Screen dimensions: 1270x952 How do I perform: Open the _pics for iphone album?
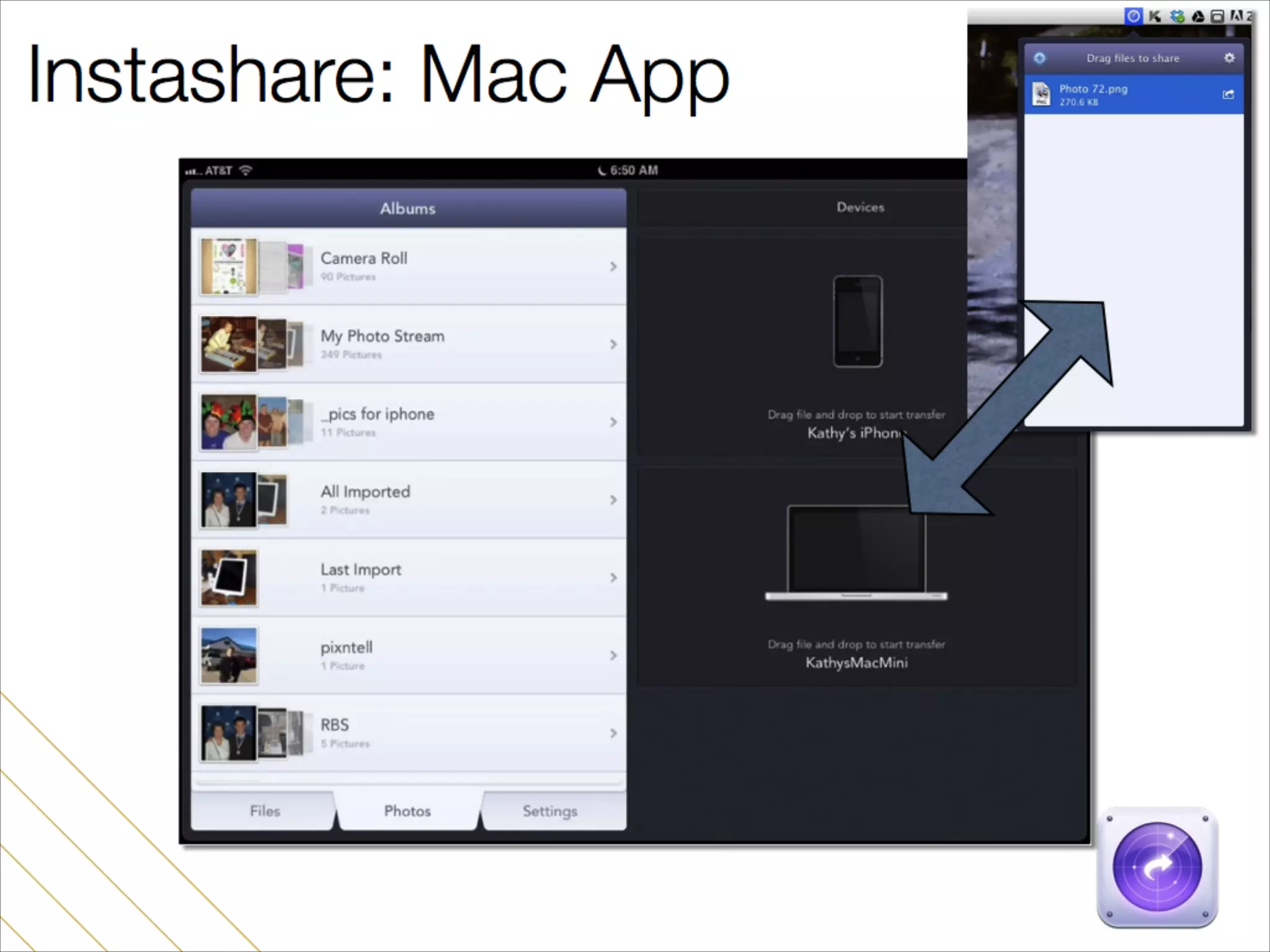pyautogui.click(x=377, y=414)
